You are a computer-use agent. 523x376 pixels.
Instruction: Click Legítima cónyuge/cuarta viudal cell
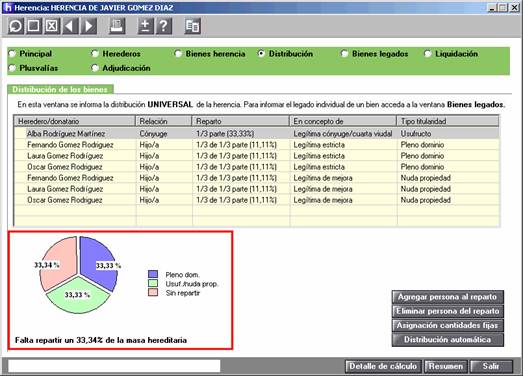(x=343, y=134)
